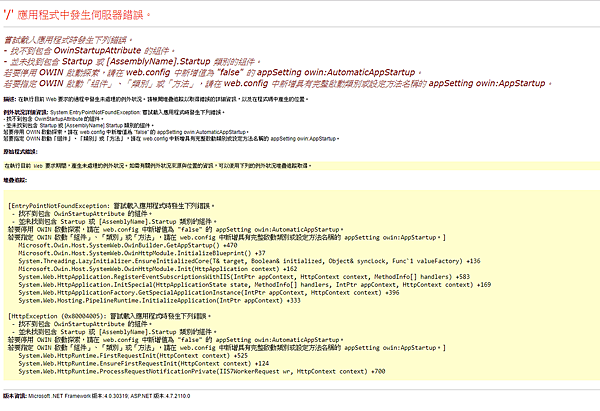Screen dimensions: 600x411
Task: Click the '原始程式錯誤:' label
Action: [x=21, y=152]
